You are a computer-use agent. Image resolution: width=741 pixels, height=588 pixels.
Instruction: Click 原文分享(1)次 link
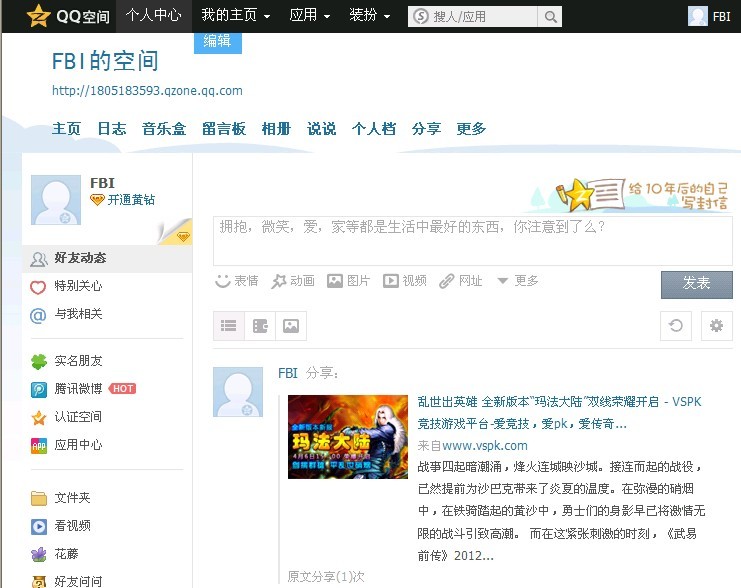[326, 577]
